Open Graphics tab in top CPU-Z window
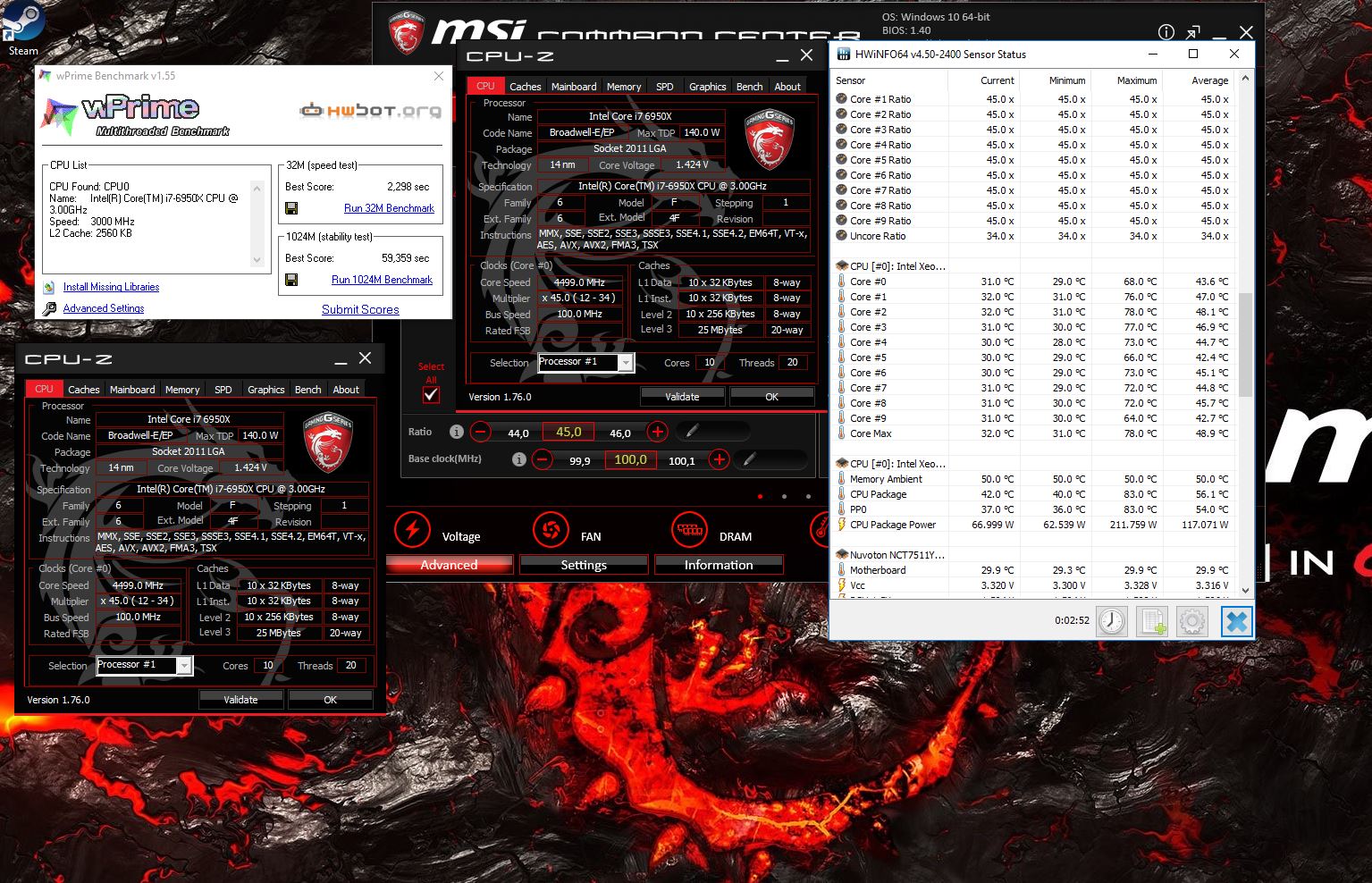The width and height of the screenshot is (1372, 883). (707, 87)
